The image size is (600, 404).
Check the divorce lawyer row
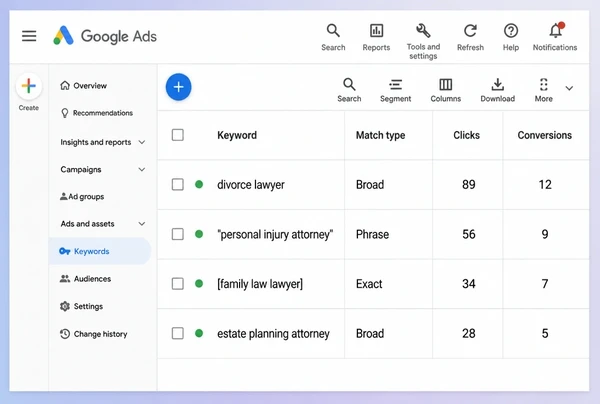[178, 184]
